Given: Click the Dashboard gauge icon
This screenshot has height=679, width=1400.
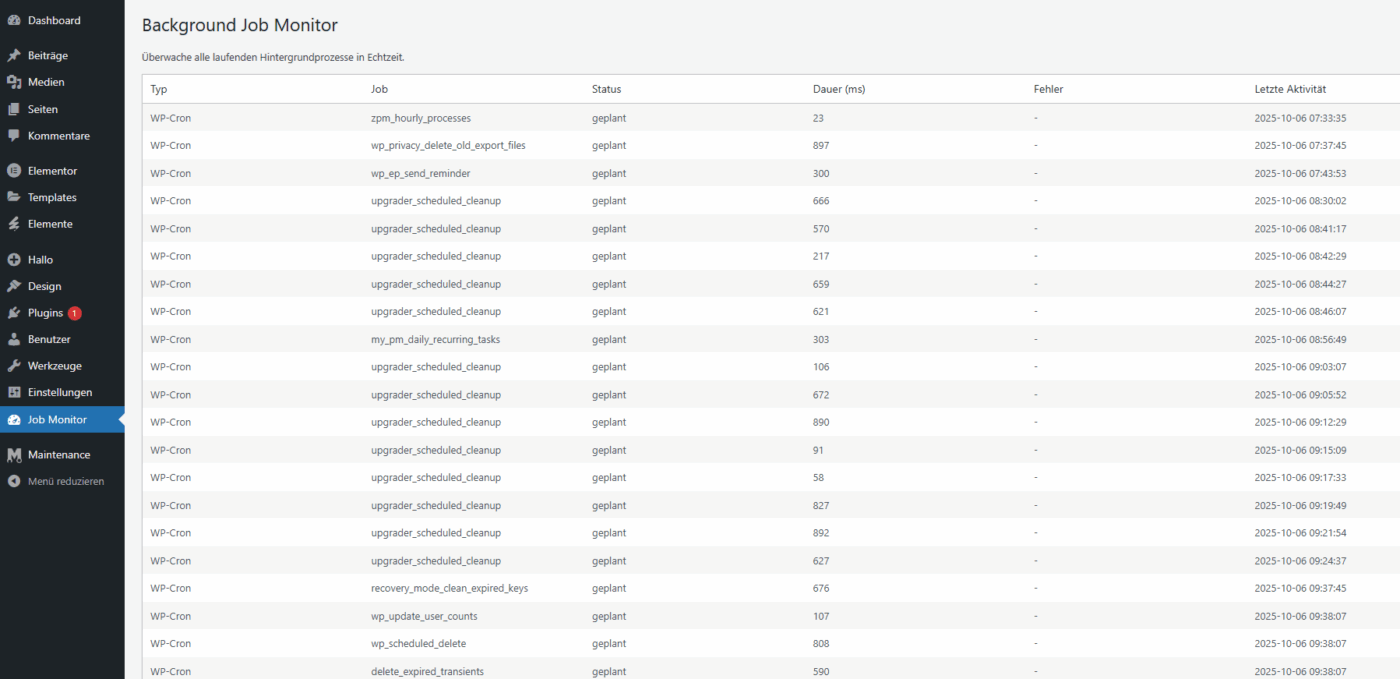Looking at the screenshot, I should 14,20.
